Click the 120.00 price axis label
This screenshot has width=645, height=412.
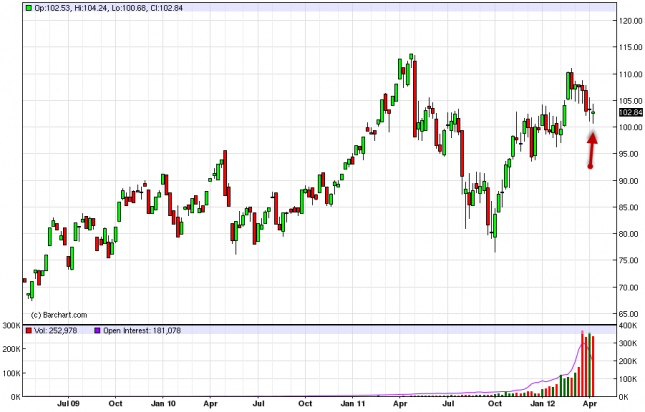pyautogui.click(x=631, y=21)
